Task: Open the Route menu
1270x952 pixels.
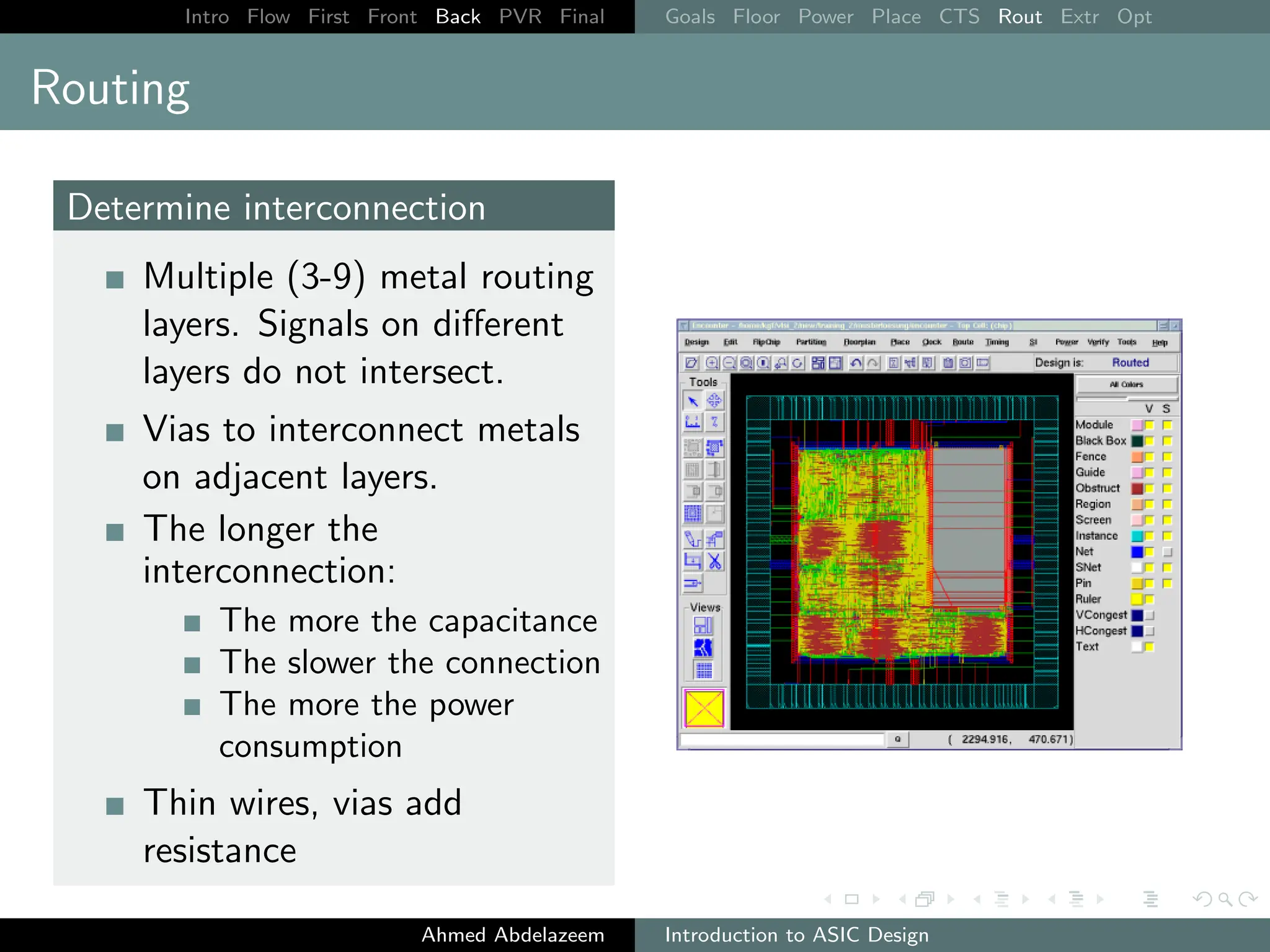Action: tap(962, 342)
